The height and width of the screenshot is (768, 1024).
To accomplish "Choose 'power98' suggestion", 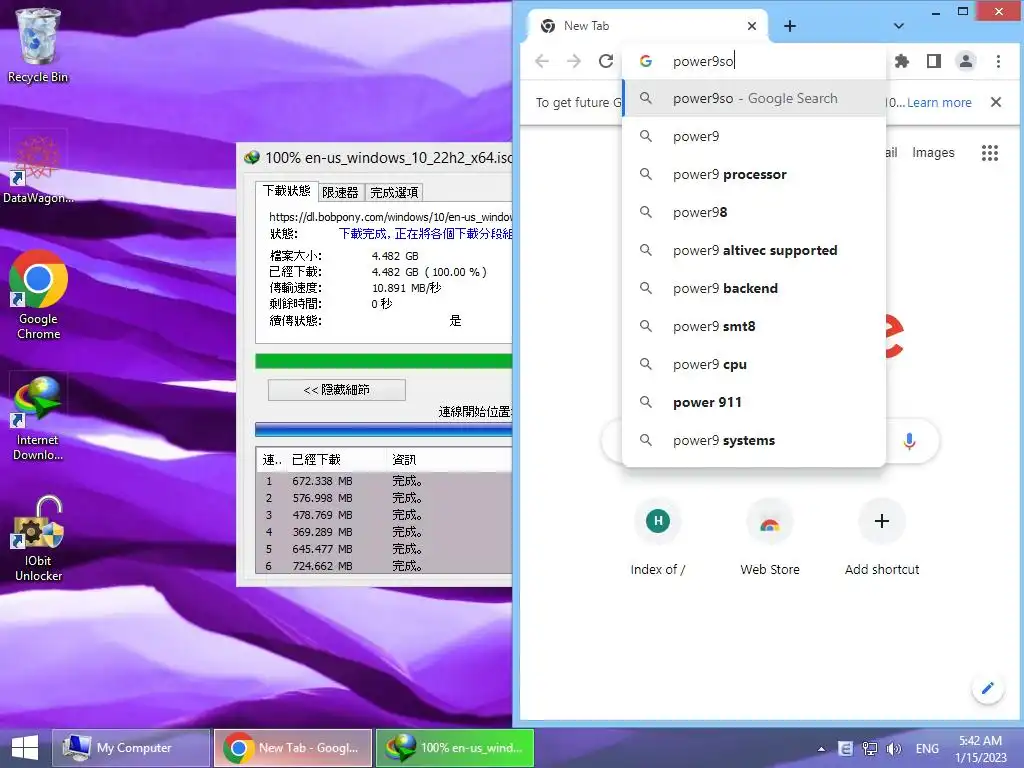I will pos(754,212).
